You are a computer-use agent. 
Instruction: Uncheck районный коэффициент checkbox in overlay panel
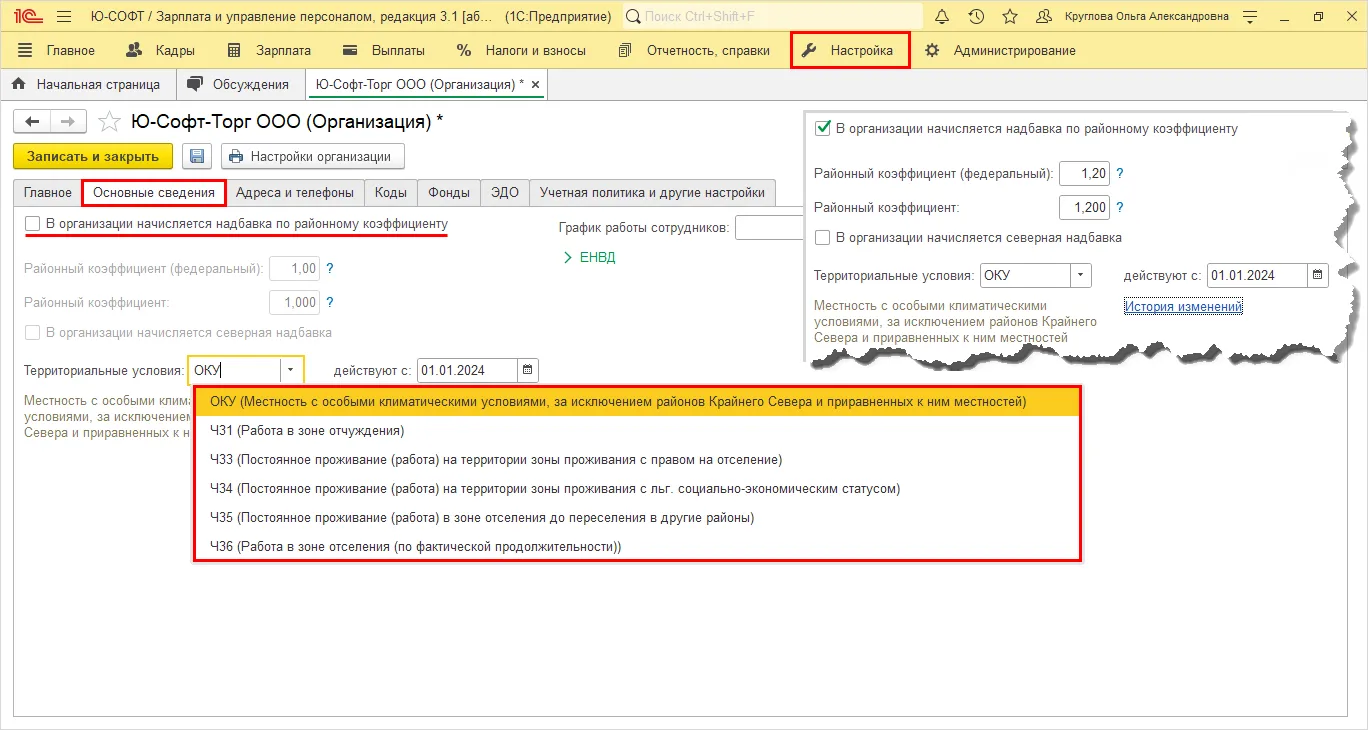point(823,128)
